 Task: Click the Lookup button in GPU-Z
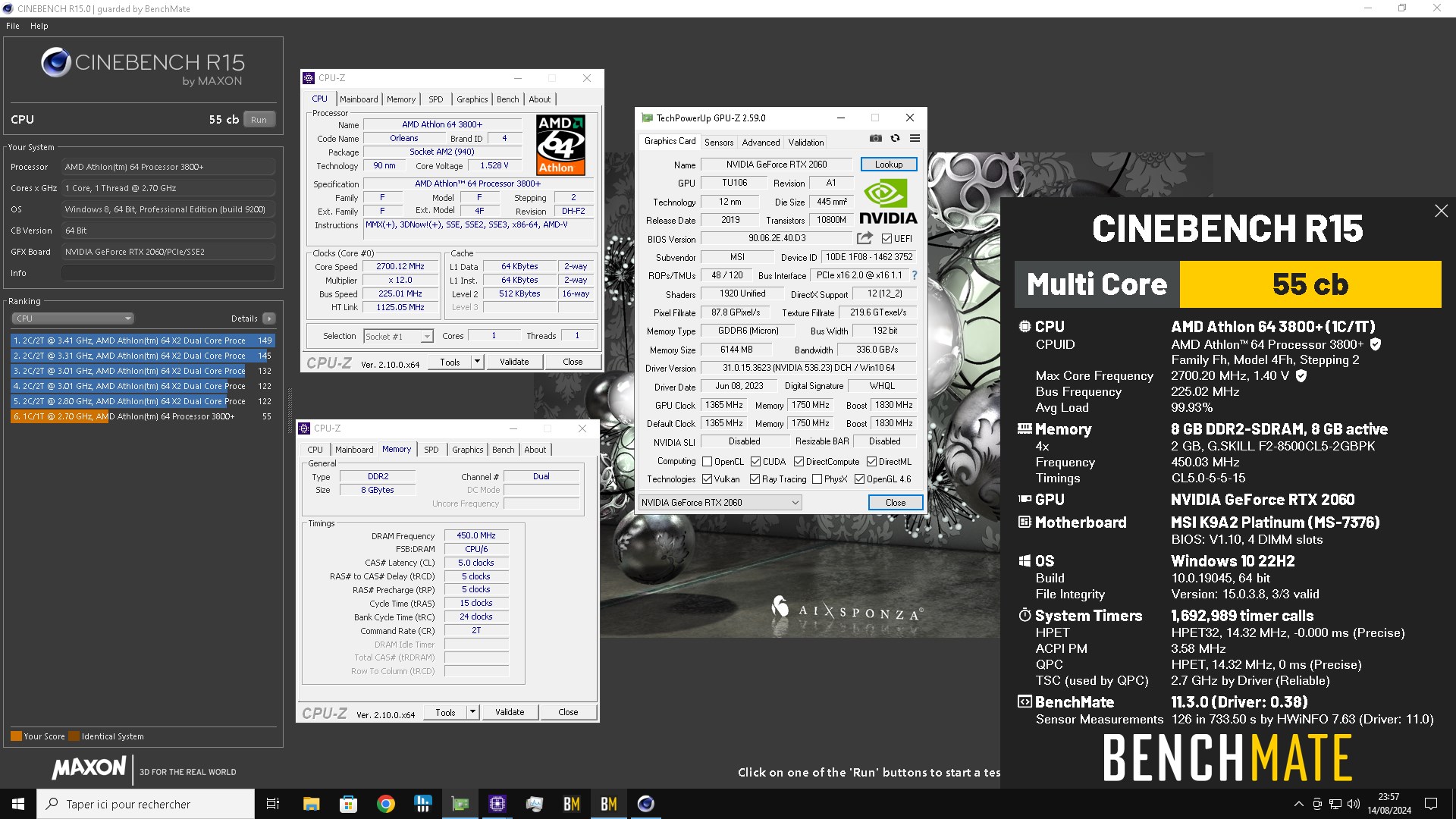889,164
